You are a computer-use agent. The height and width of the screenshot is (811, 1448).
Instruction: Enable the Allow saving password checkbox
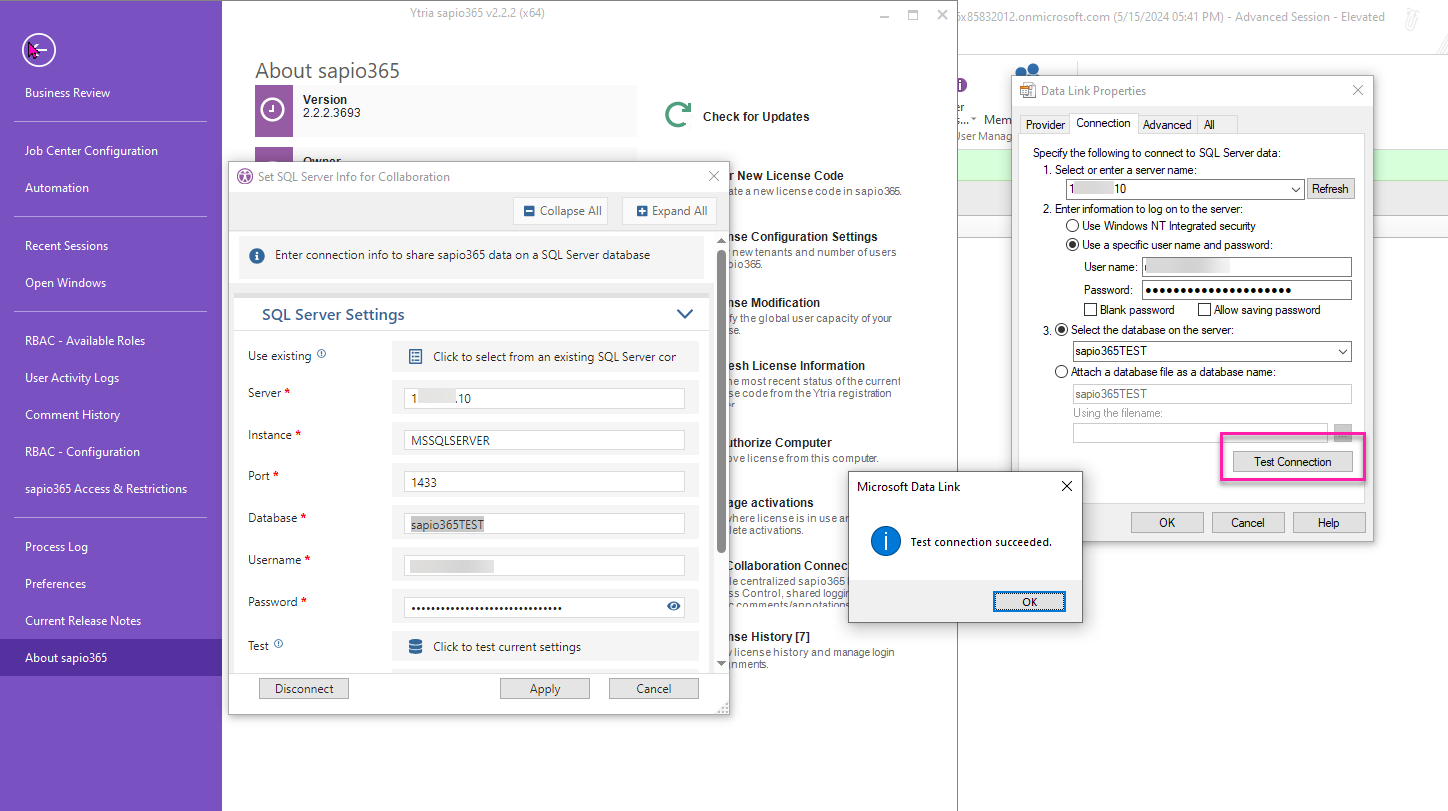point(1204,309)
